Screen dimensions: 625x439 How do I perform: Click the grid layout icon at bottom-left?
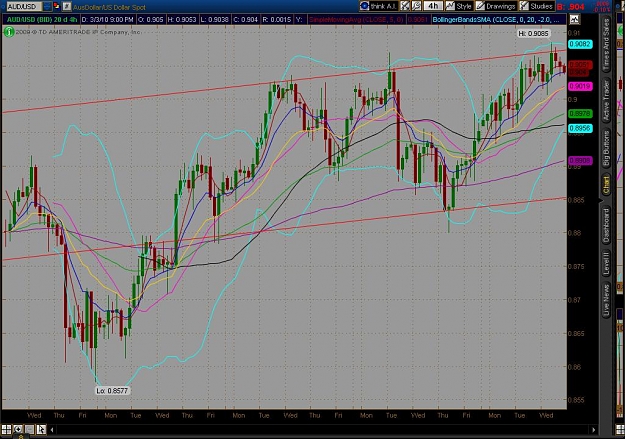click(x=6, y=429)
